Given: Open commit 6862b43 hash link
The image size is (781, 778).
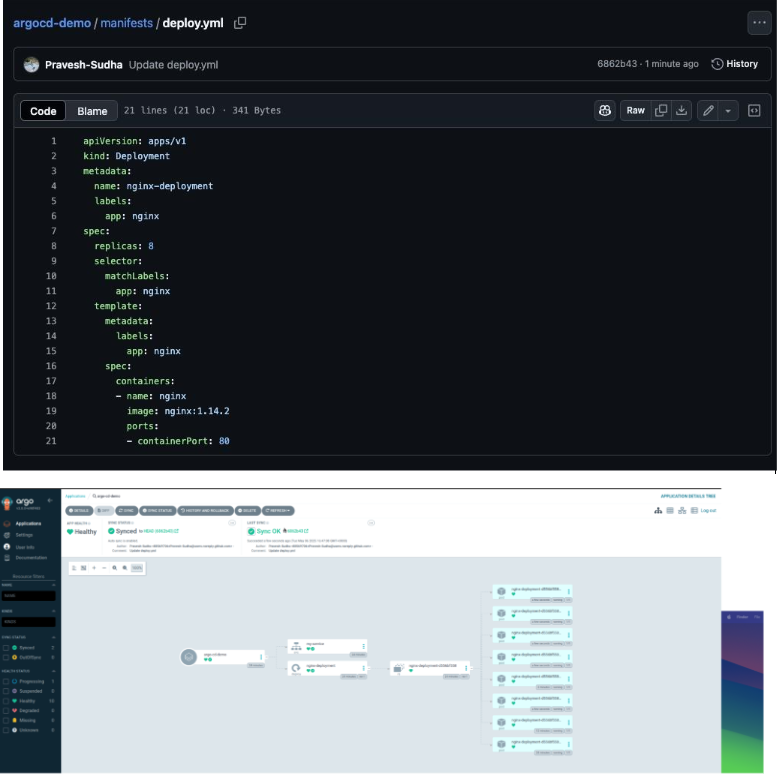Looking at the screenshot, I should [617, 64].
